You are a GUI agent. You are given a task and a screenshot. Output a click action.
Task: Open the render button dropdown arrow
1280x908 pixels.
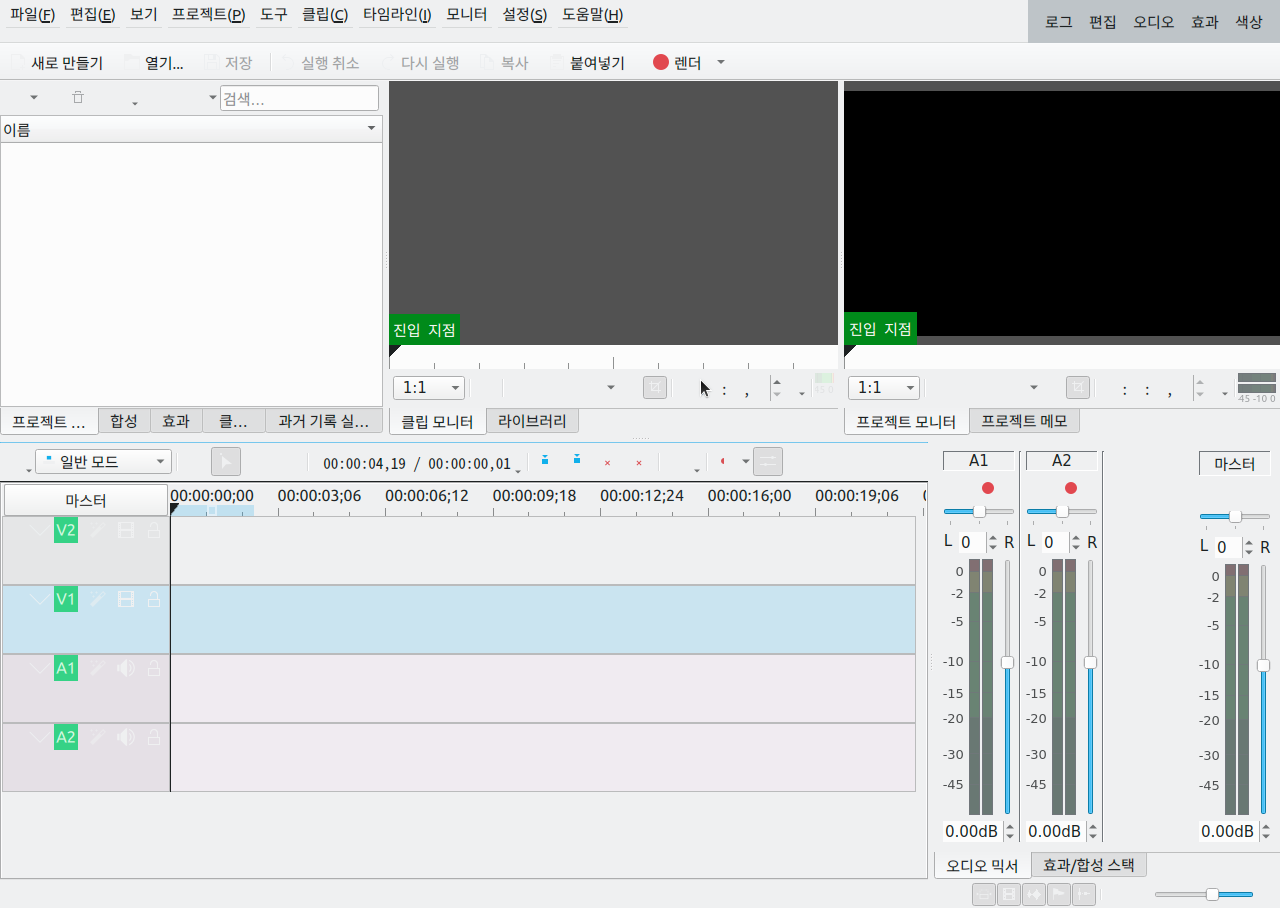[721, 62]
